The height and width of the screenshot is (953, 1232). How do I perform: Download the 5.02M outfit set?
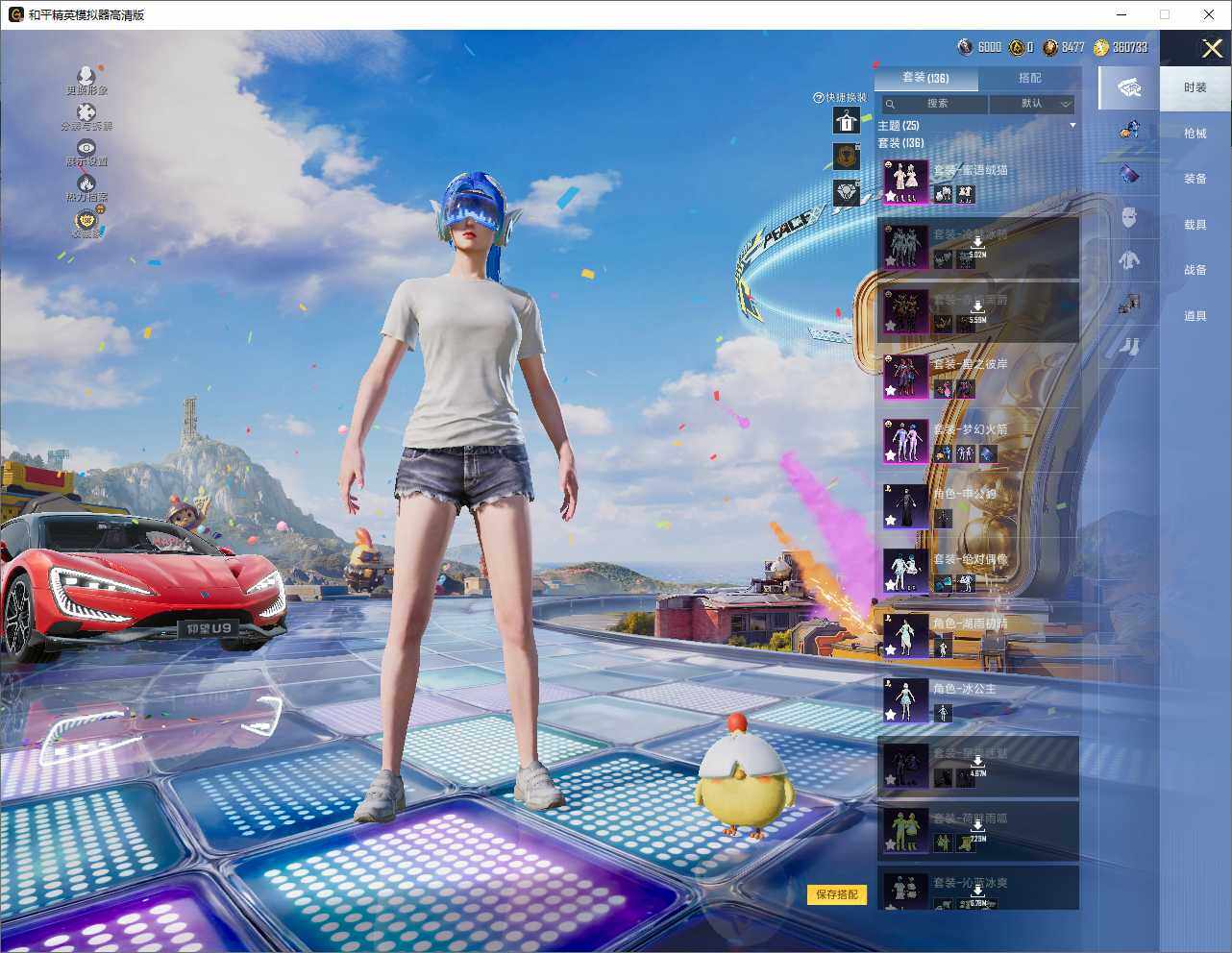(977, 248)
